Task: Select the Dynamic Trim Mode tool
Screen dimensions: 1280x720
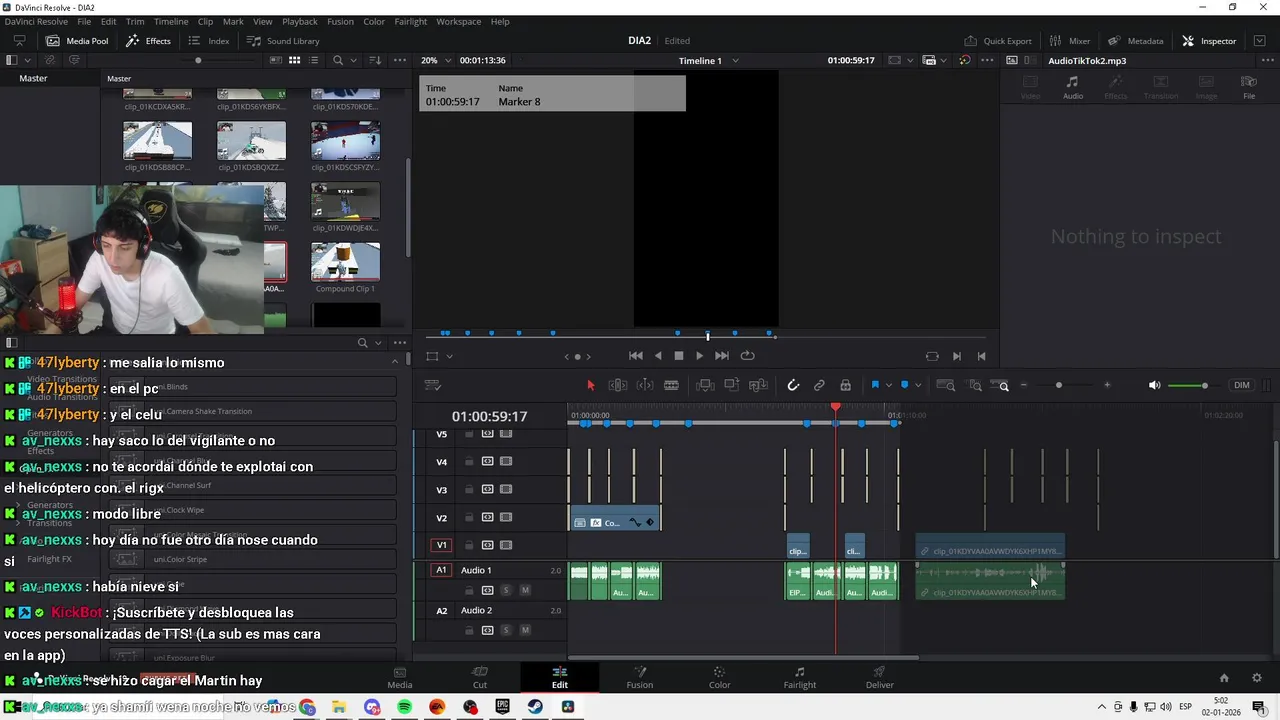Action: click(x=645, y=385)
